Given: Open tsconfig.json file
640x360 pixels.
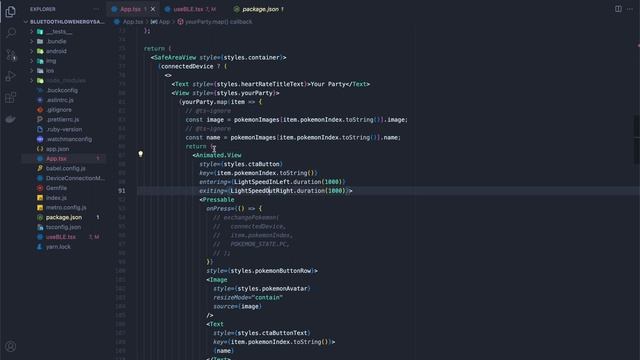Looking at the screenshot, I should [63, 227].
